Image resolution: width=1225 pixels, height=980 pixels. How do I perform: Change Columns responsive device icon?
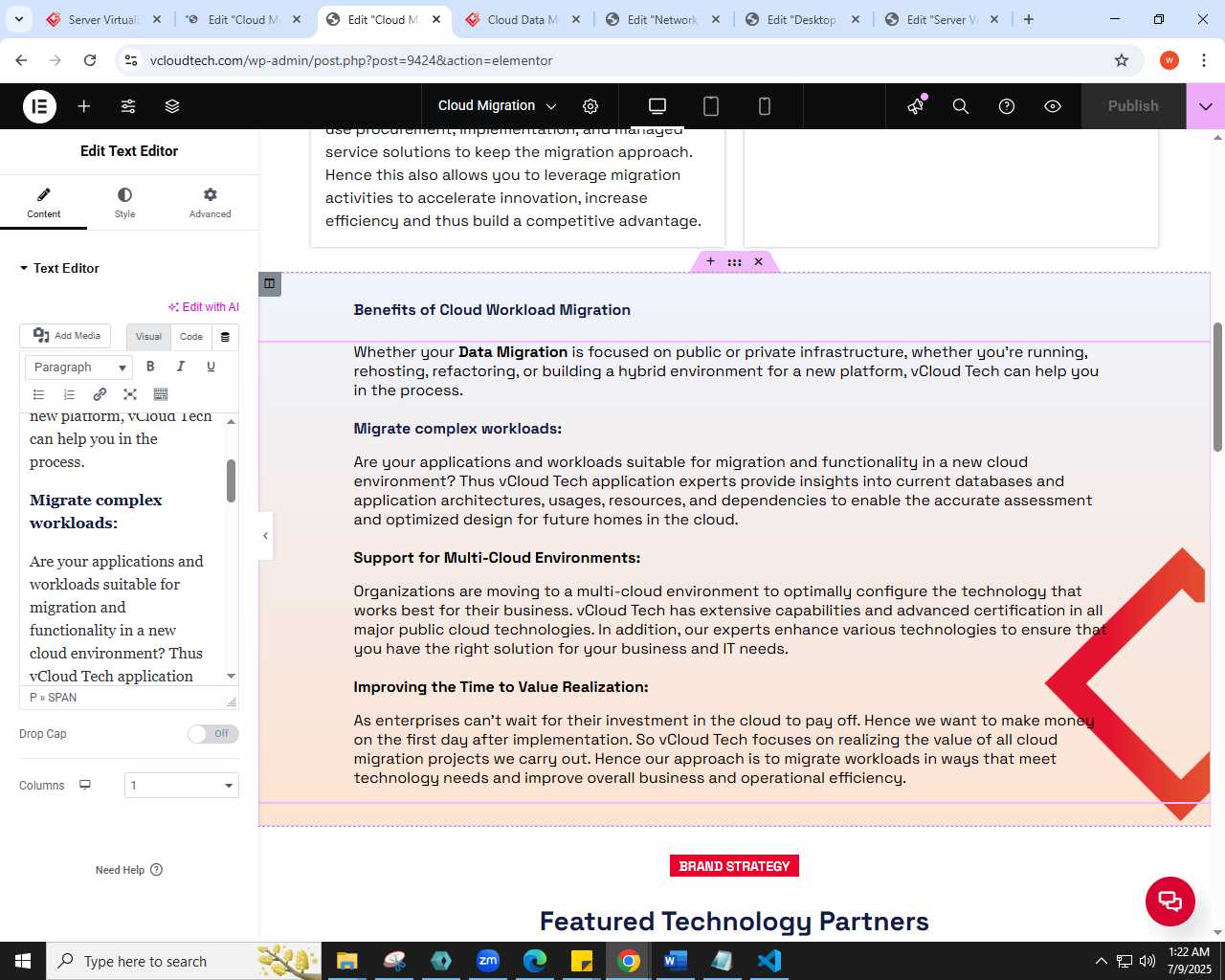coord(85,785)
